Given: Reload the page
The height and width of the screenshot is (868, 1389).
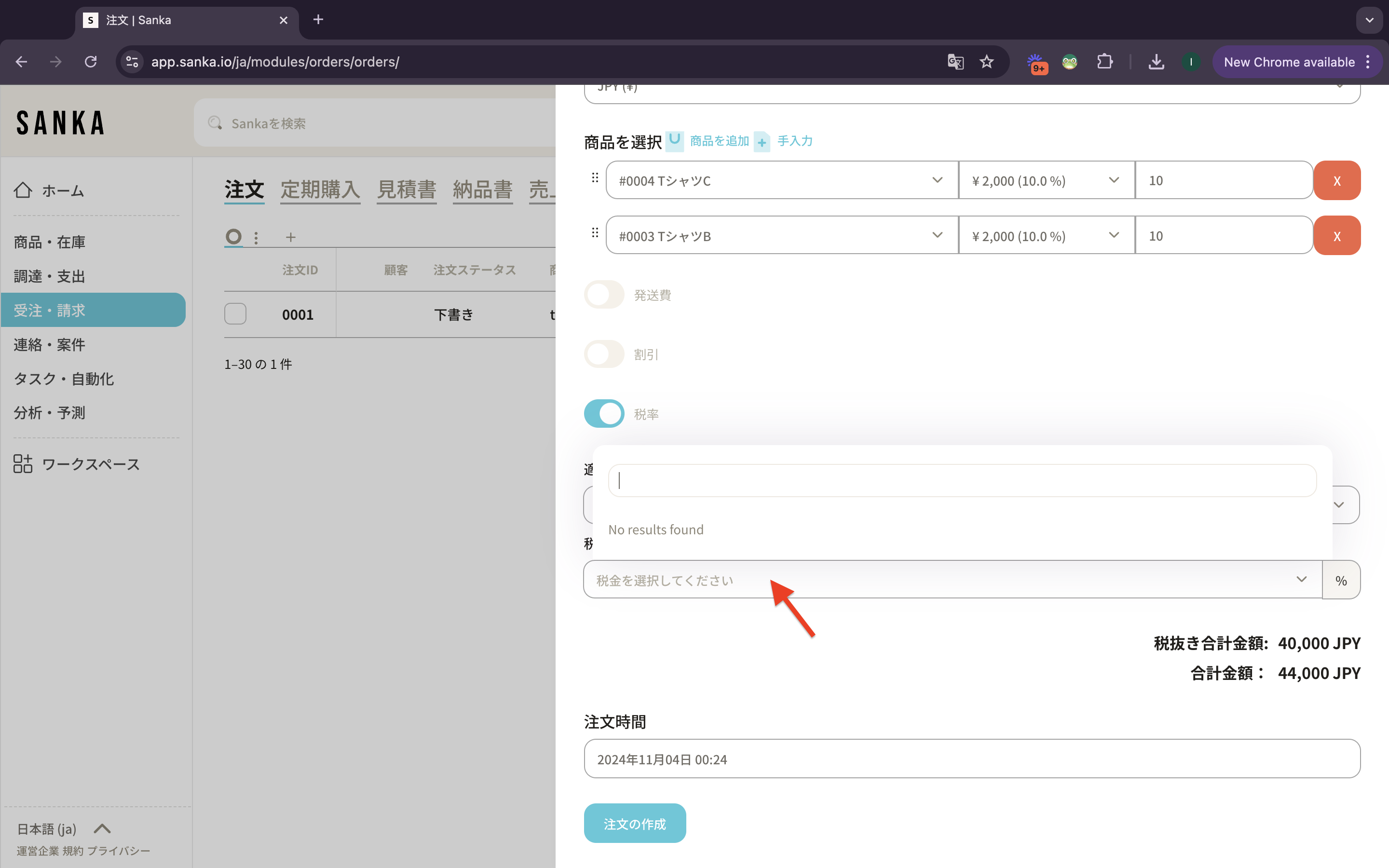Looking at the screenshot, I should (x=91, y=62).
